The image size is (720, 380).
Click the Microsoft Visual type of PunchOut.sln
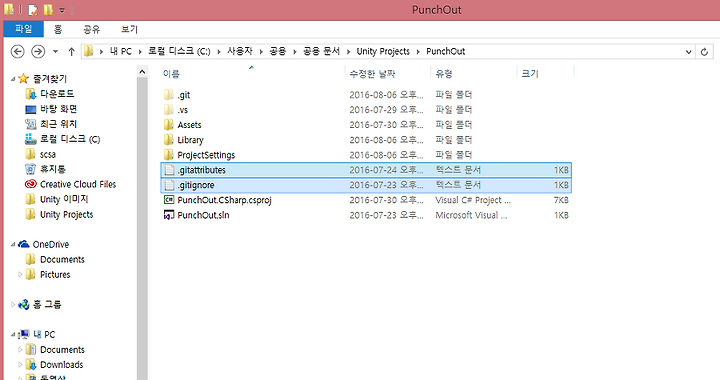[x=471, y=215]
